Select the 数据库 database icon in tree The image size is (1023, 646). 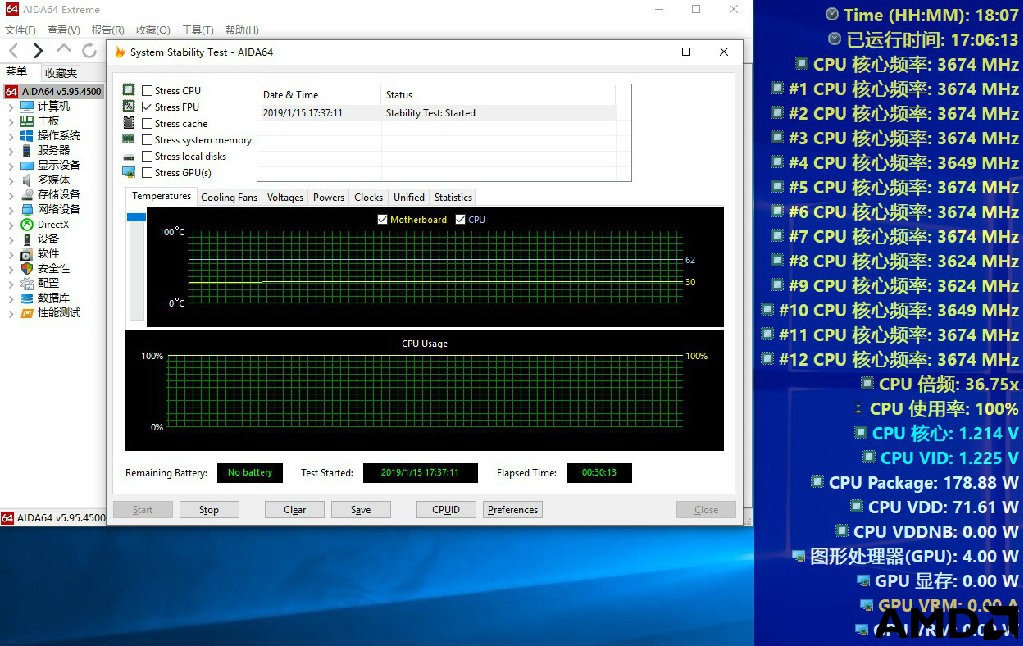27,298
